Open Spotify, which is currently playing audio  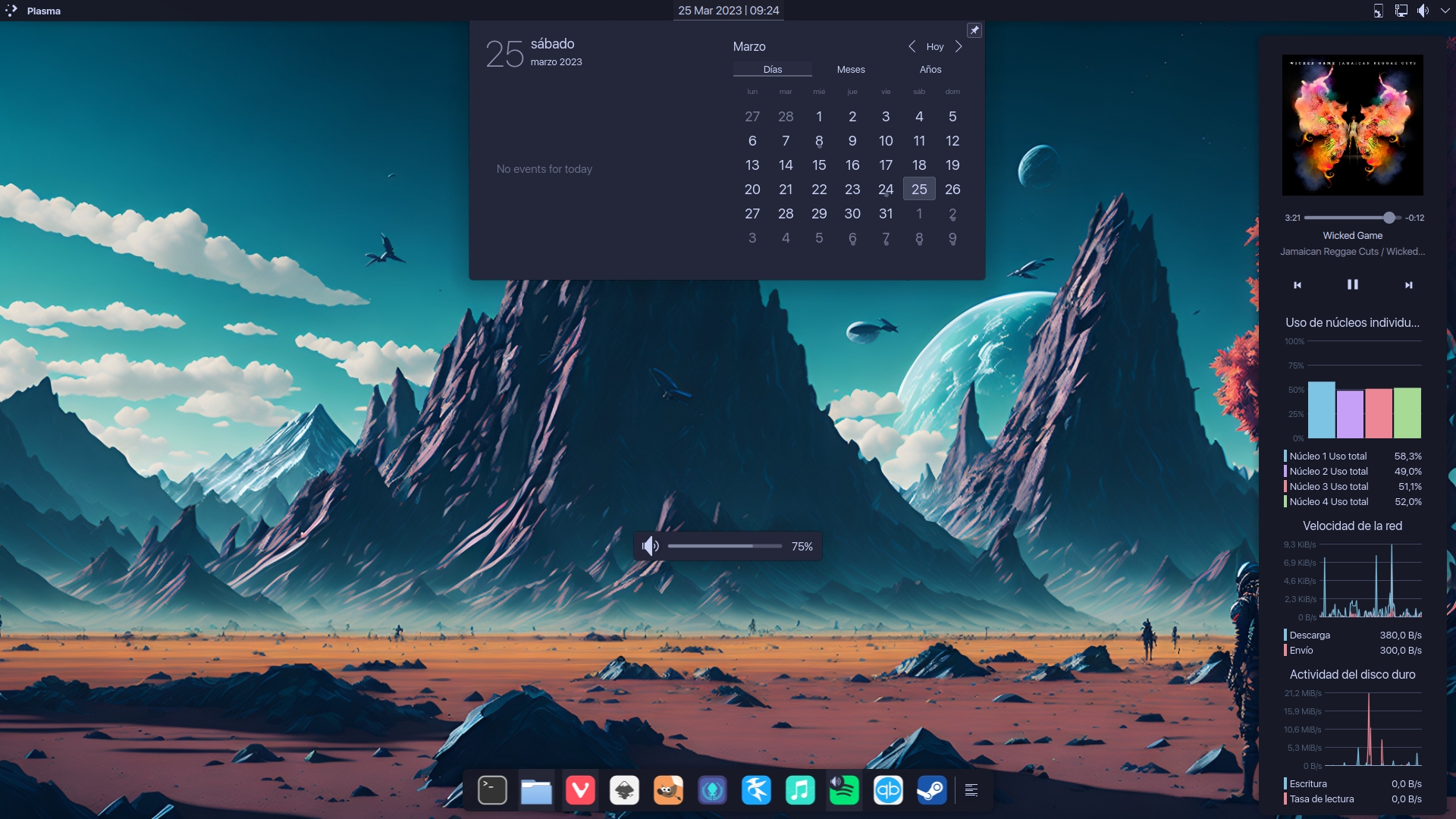pos(844,790)
